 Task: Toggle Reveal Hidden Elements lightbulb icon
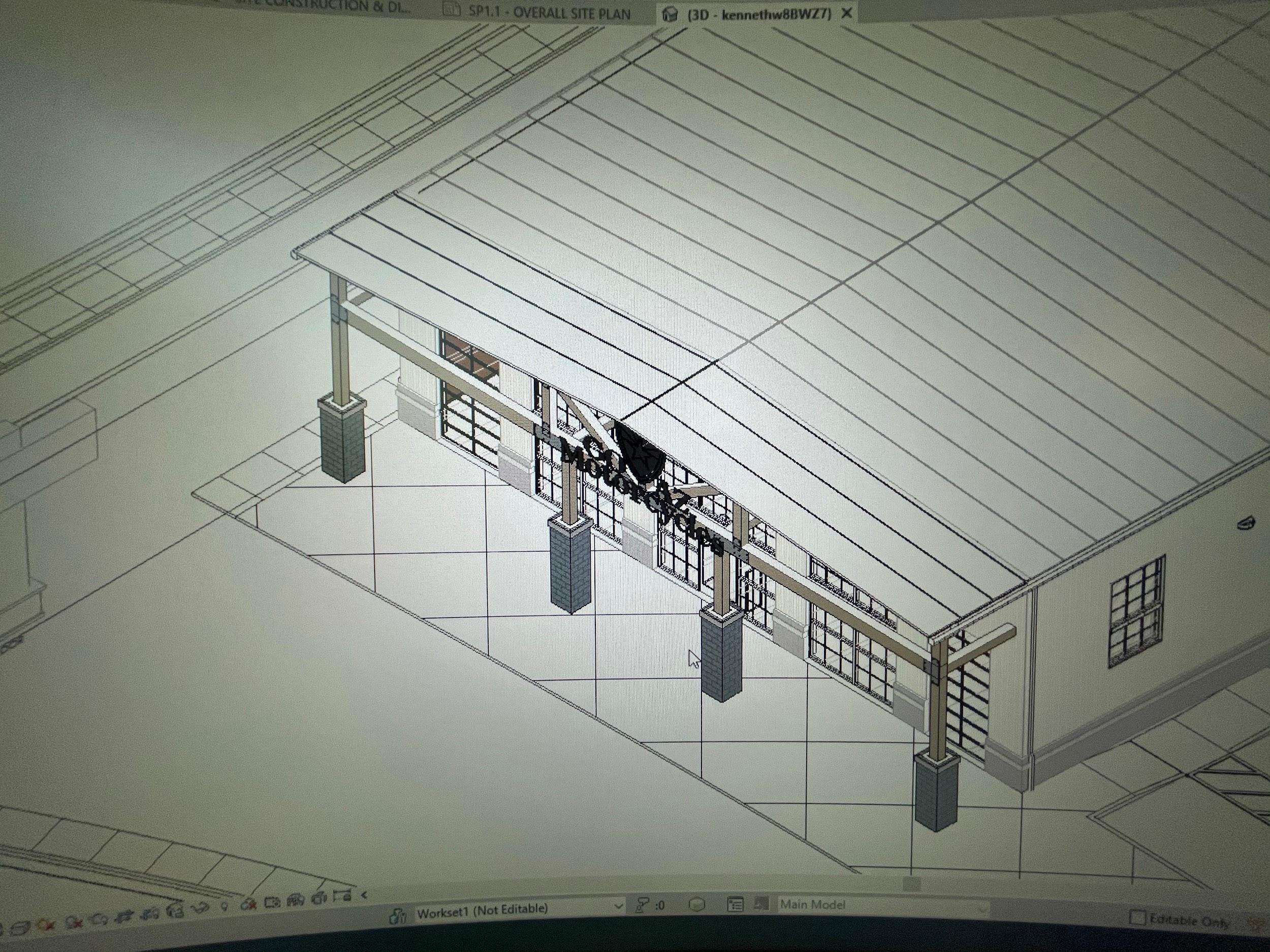(225, 906)
